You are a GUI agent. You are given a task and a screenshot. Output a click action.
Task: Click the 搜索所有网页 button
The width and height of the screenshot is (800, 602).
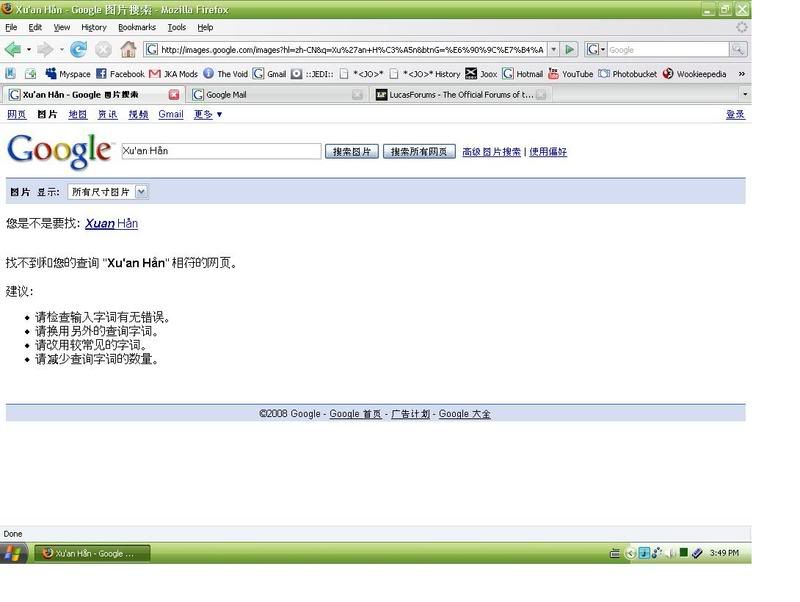point(419,152)
